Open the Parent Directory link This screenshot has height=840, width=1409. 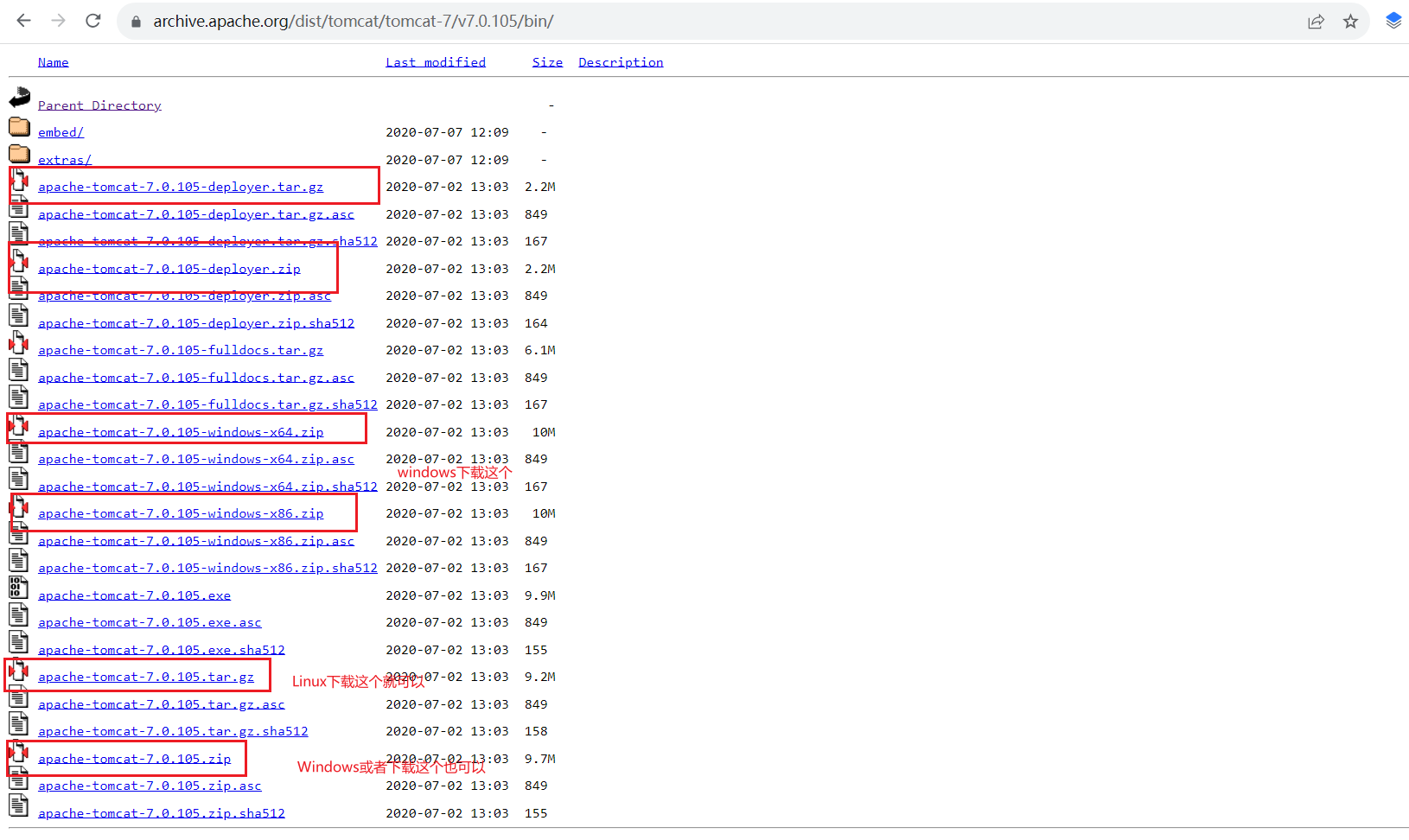[x=99, y=105]
